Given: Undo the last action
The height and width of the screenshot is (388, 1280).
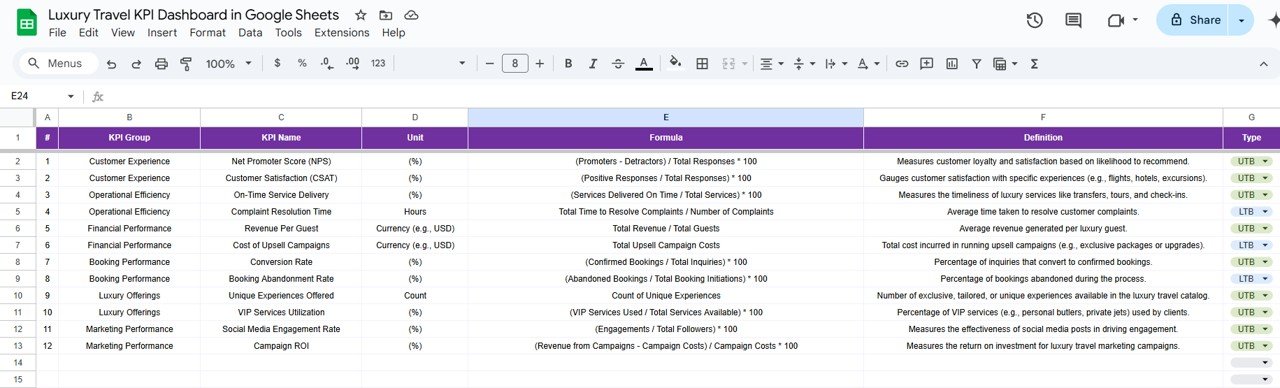Looking at the screenshot, I should [x=110, y=64].
